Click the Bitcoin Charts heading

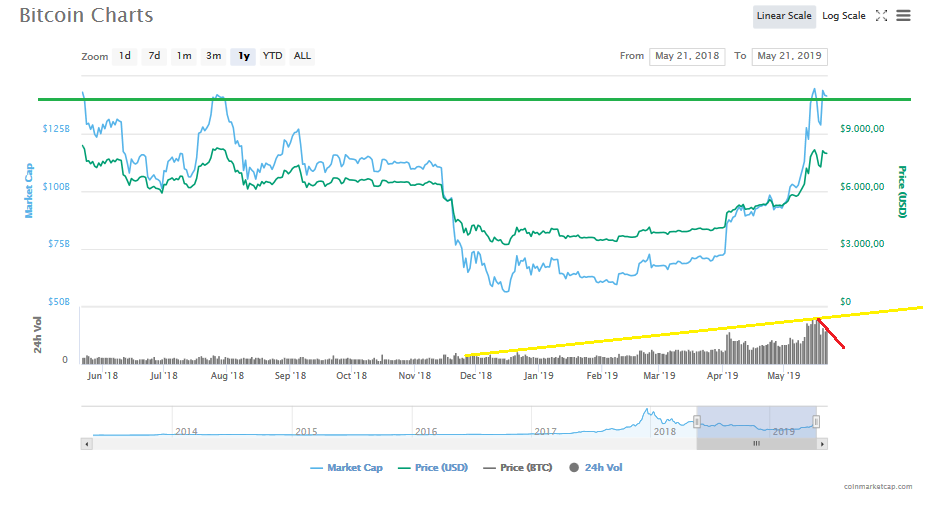point(86,15)
